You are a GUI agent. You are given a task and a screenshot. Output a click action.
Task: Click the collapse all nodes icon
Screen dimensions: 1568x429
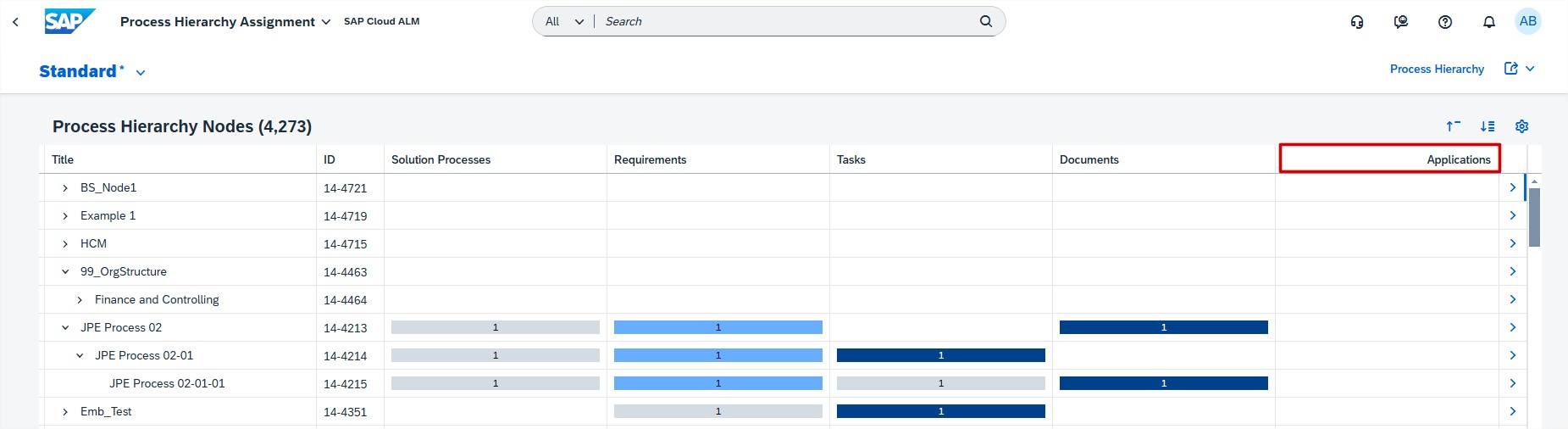(x=1453, y=126)
